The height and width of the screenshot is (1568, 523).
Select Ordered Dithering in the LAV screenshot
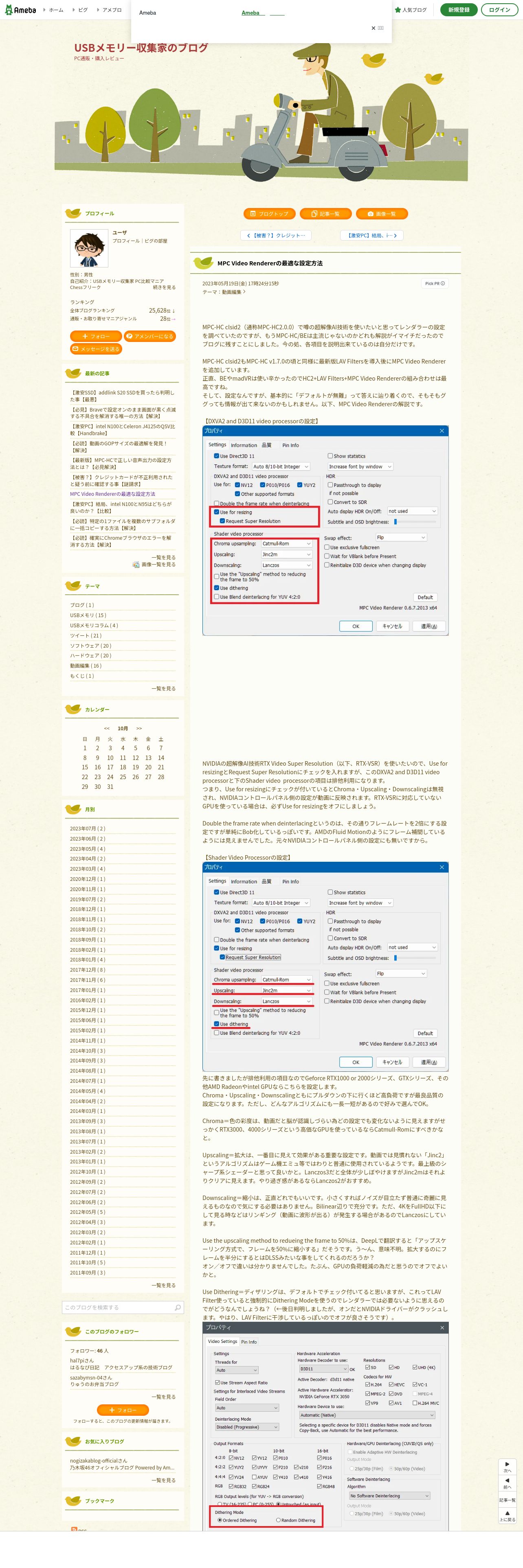click(x=220, y=1520)
